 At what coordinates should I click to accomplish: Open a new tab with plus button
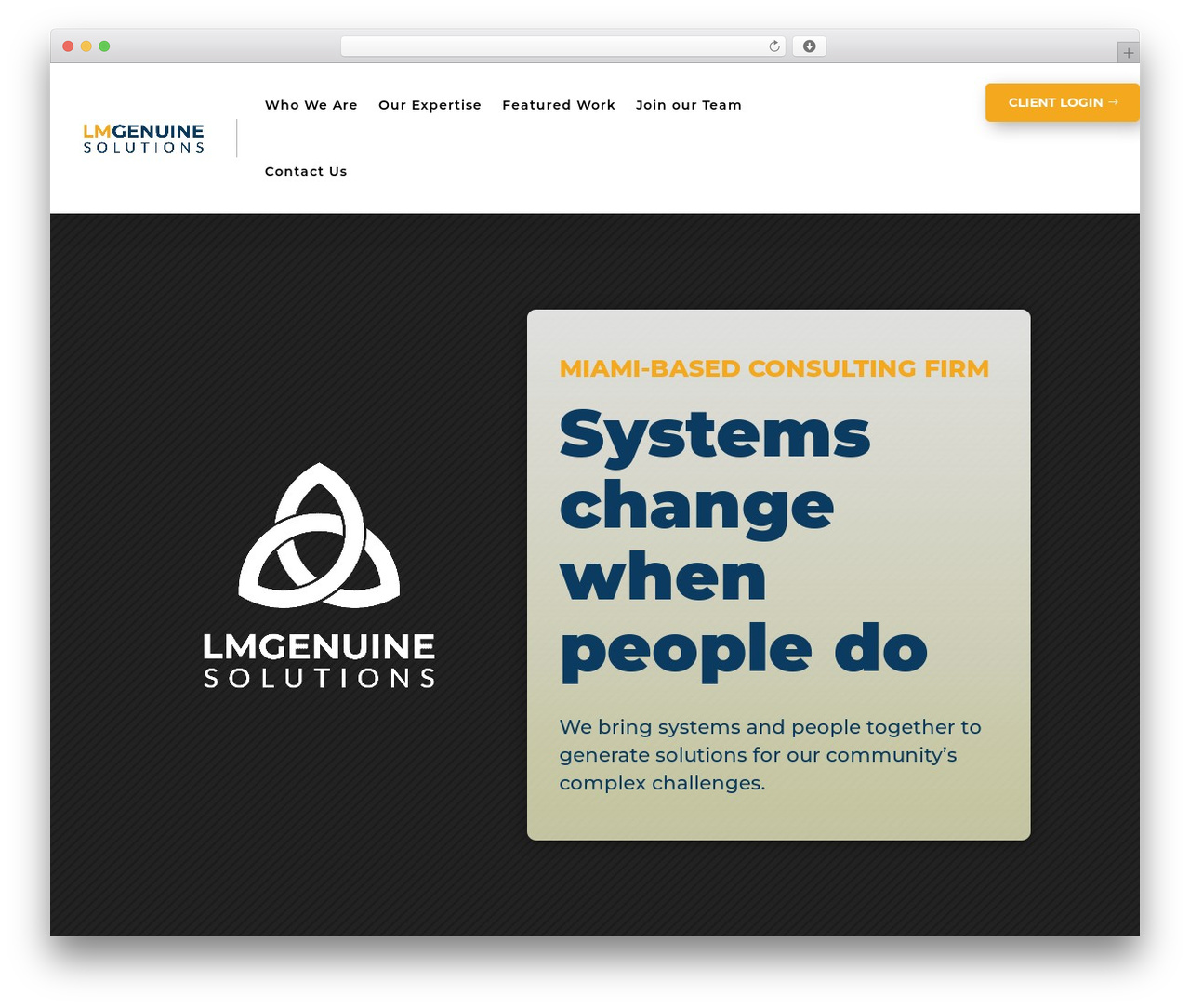coord(1128,53)
